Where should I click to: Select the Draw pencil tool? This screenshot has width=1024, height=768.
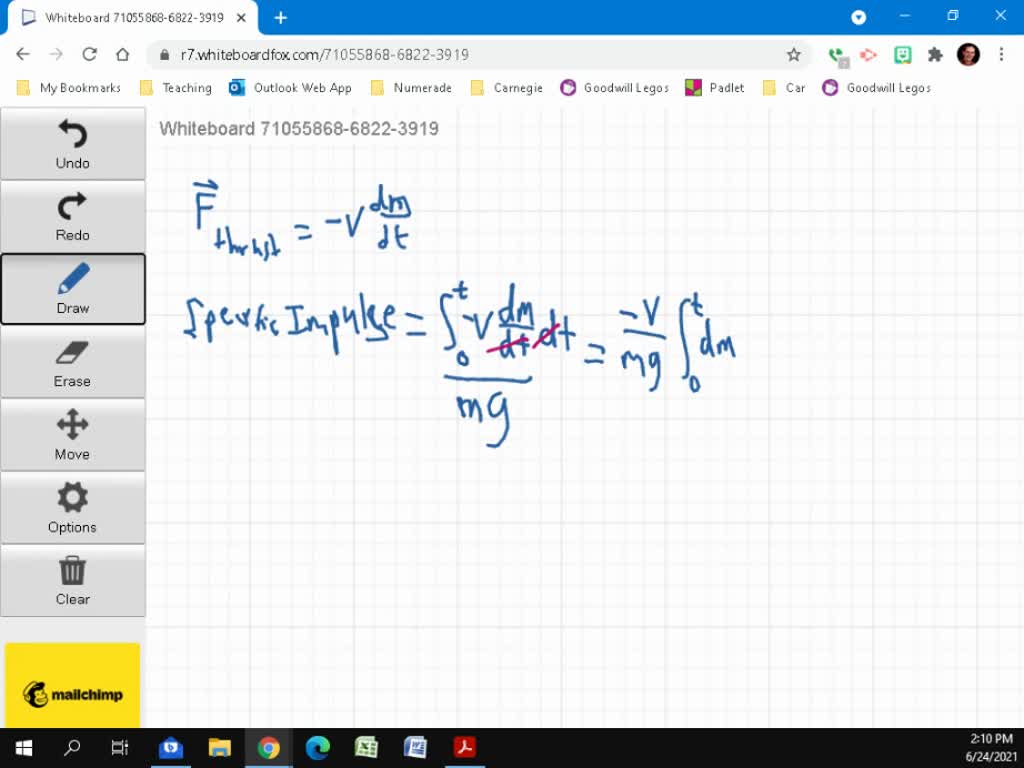point(73,289)
